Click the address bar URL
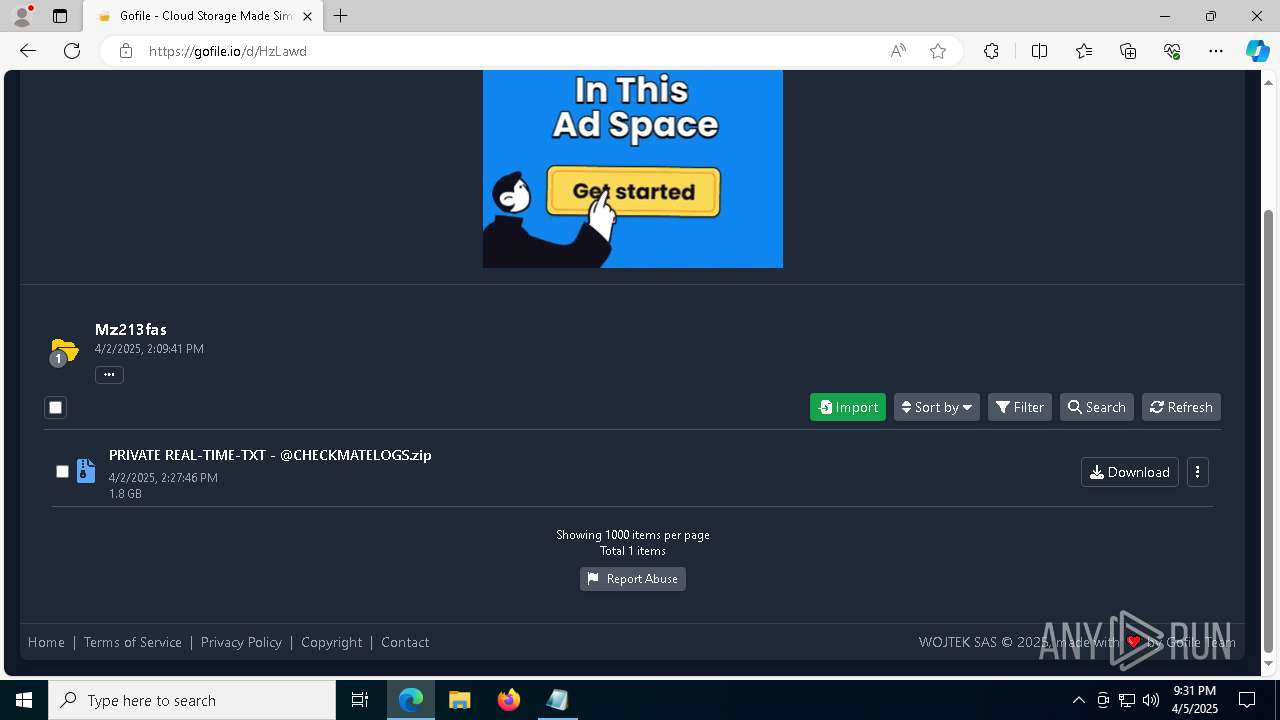The width and height of the screenshot is (1280, 720). tap(228, 51)
